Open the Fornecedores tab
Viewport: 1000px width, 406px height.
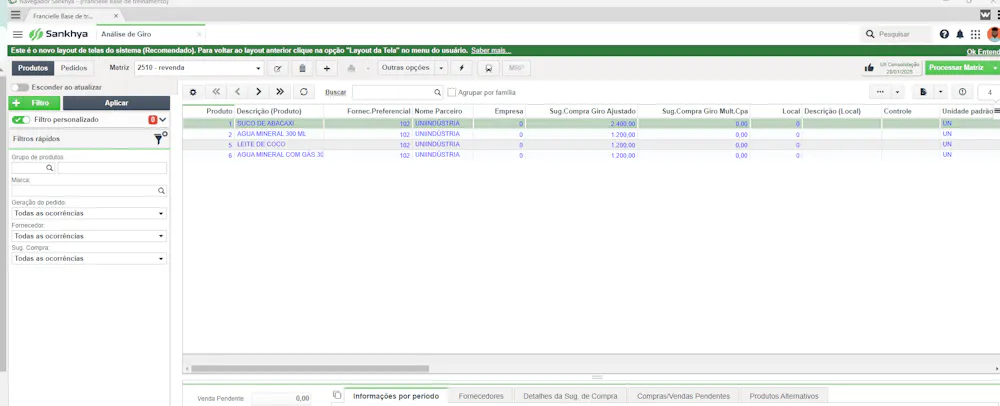[481, 396]
